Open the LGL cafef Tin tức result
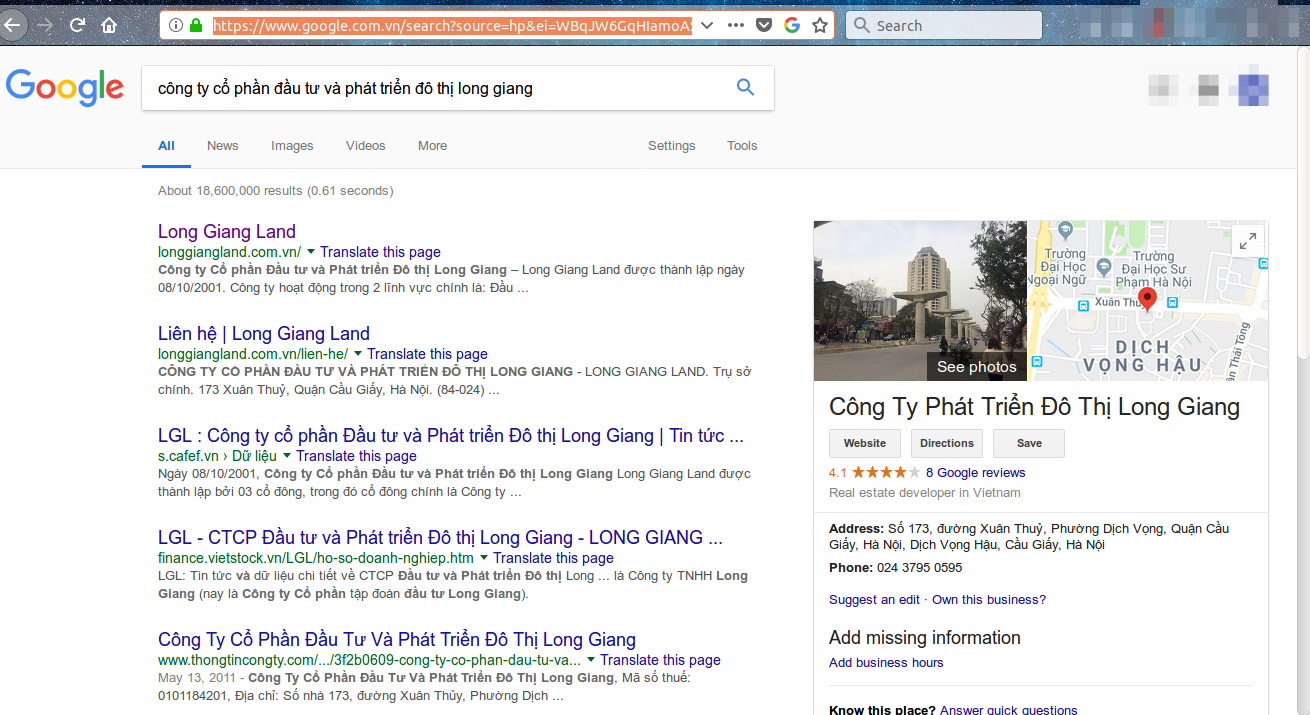This screenshot has width=1310, height=715. [x=451, y=436]
